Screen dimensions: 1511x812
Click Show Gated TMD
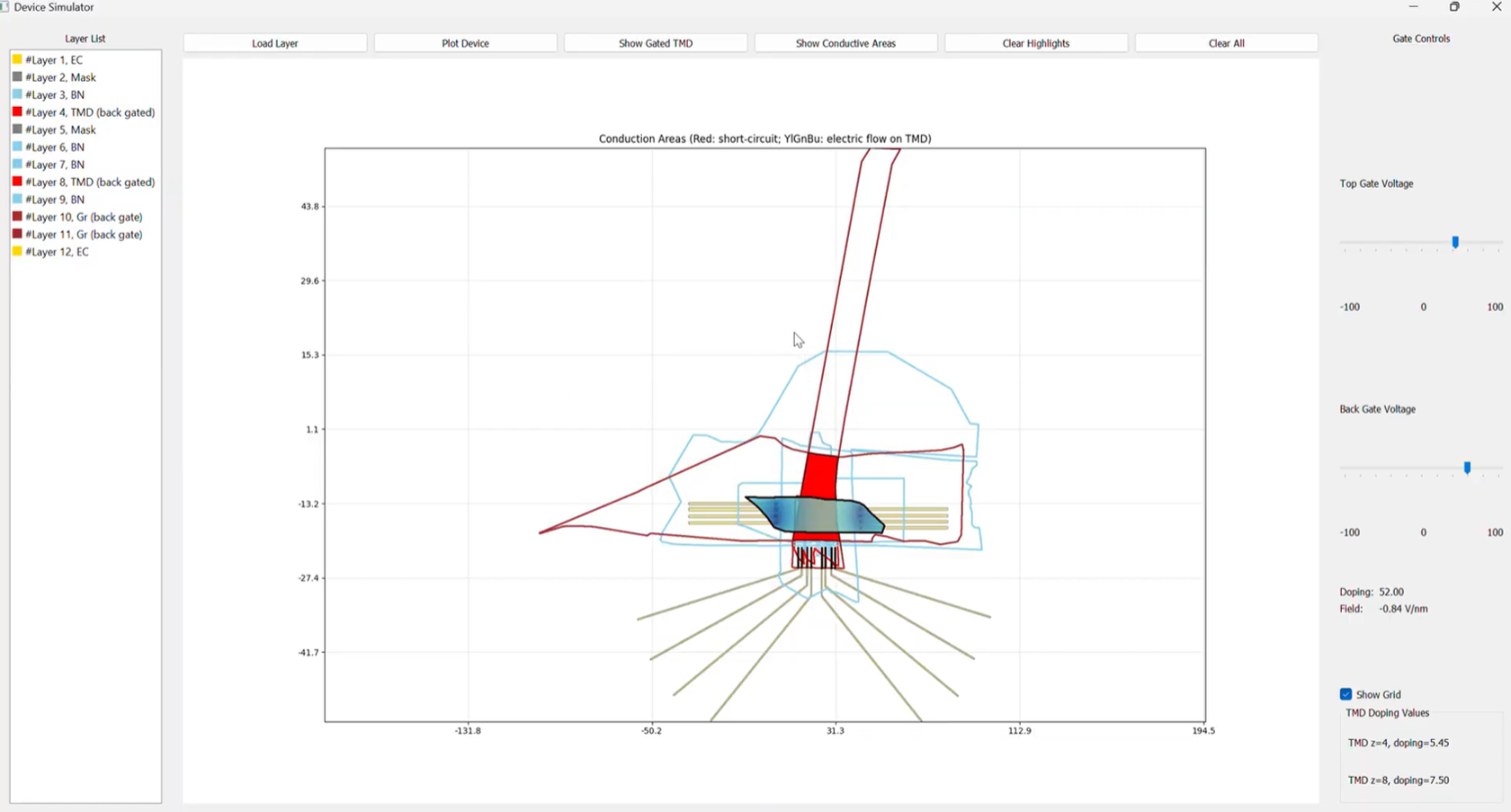(656, 43)
